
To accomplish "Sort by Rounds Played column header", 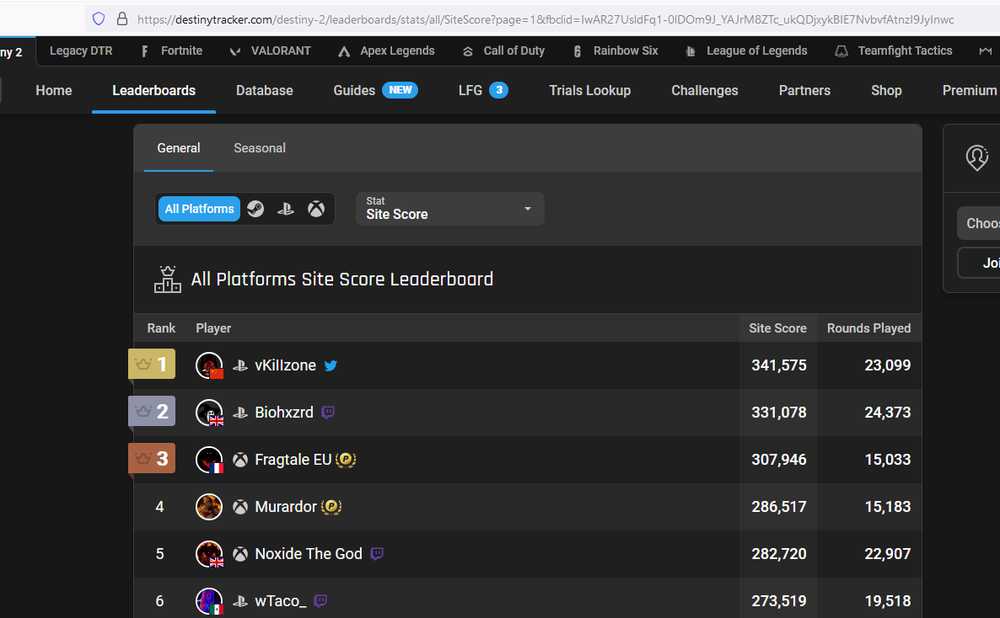I will [868, 328].
